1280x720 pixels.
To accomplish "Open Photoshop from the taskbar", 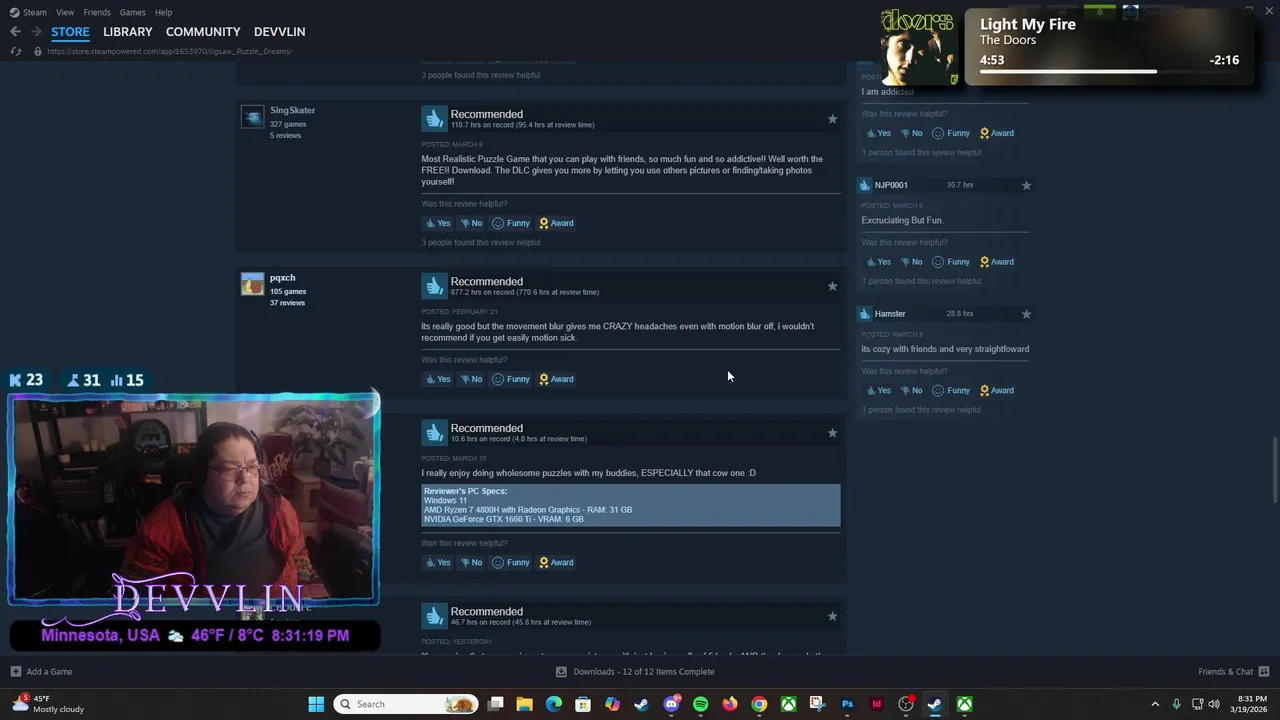I will pos(847,704).
